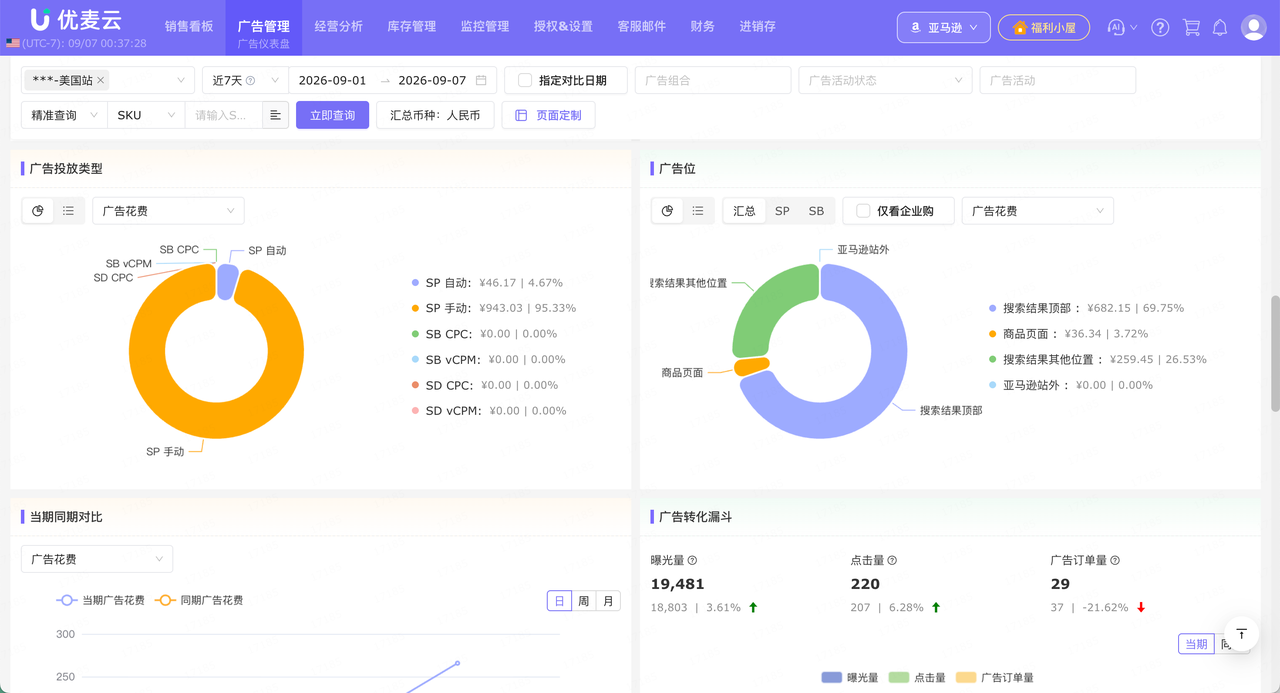This screenshot has height=693, width=1280.
Task: Click the 广告组合 input field
Action: pos(713,80)
